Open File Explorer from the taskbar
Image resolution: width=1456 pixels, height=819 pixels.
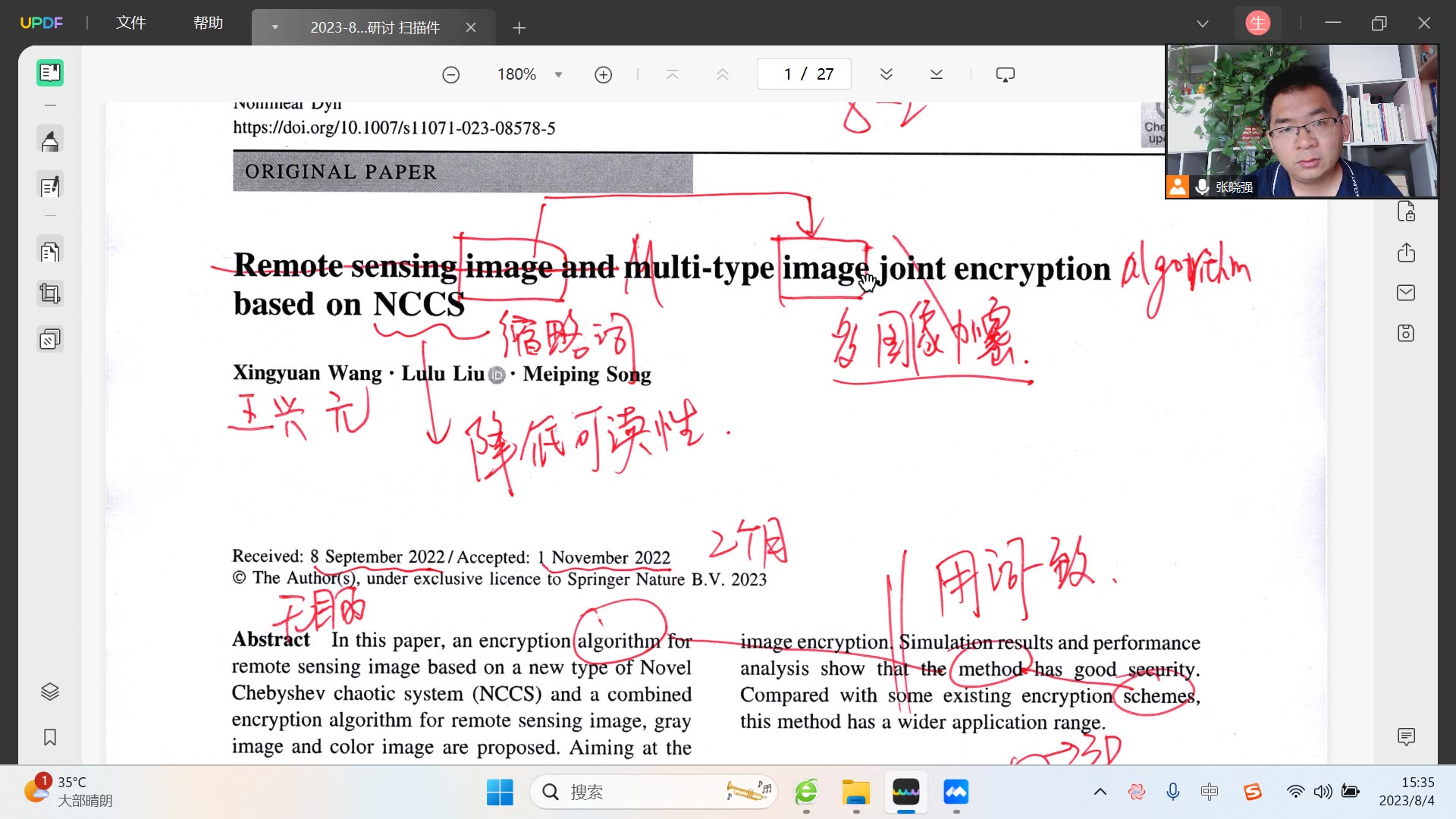856,792
